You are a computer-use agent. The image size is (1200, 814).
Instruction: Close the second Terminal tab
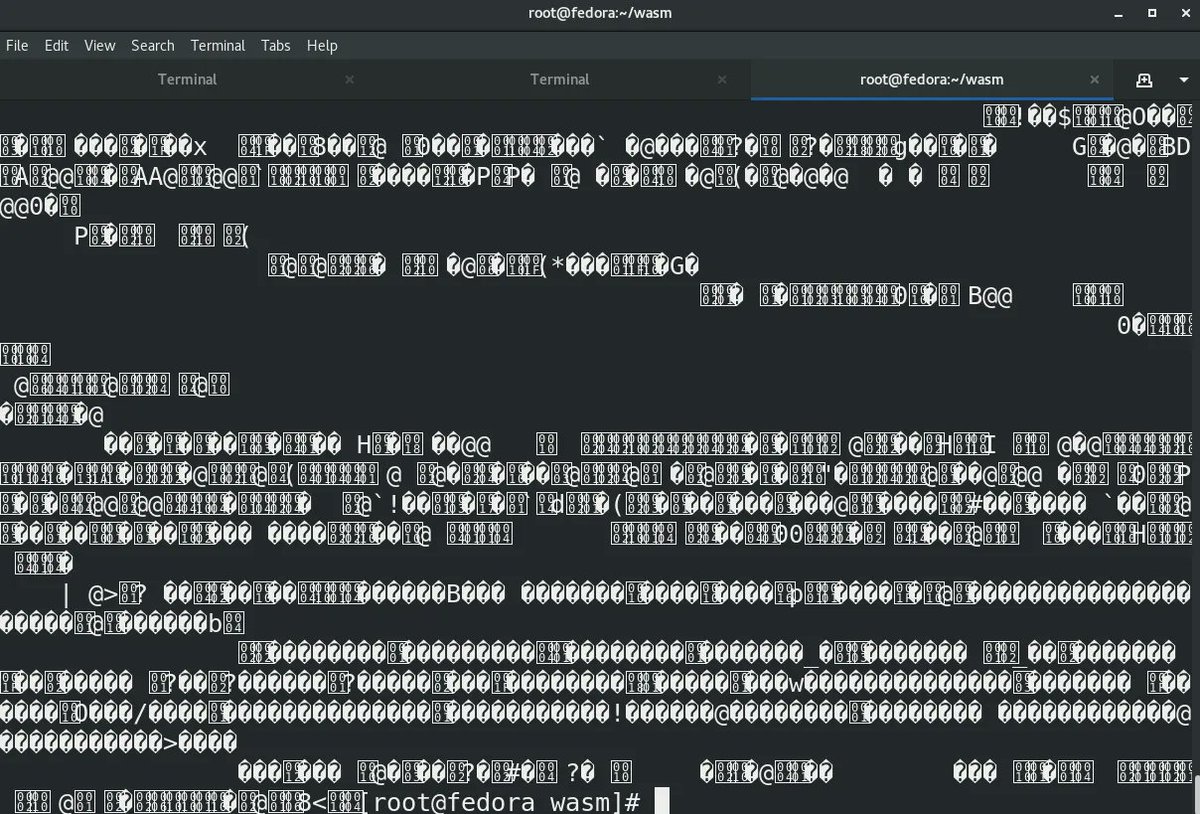tap(722, 80)
